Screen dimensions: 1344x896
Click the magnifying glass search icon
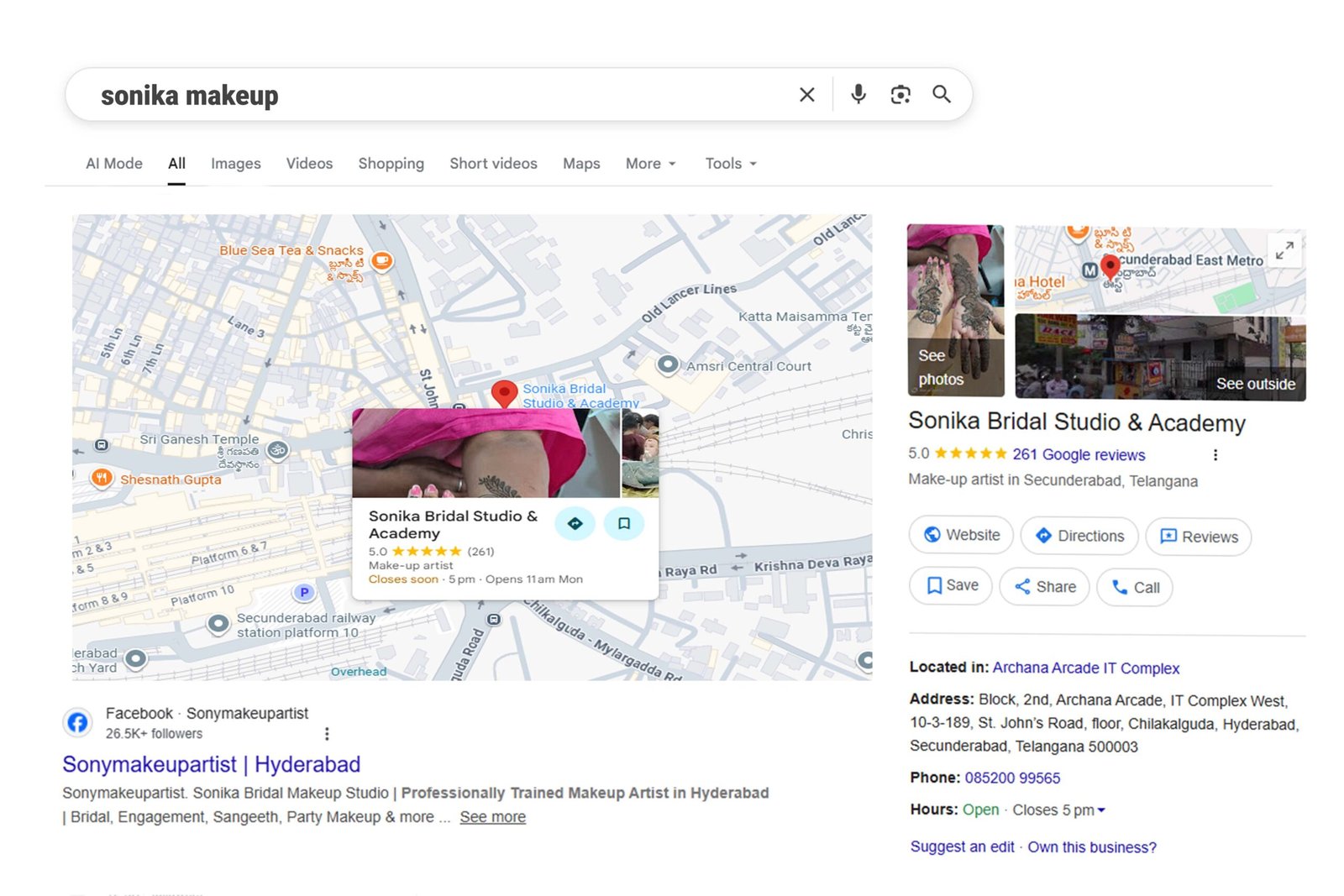coord(942,94)
